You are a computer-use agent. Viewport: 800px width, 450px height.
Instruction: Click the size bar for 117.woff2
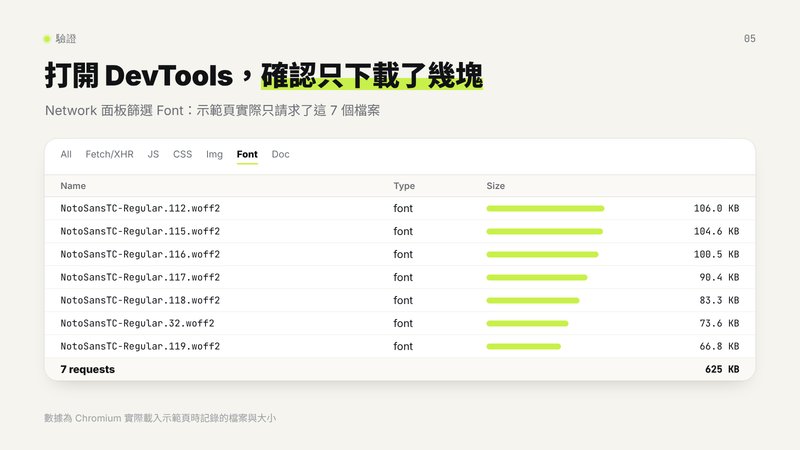pos(537,277)
